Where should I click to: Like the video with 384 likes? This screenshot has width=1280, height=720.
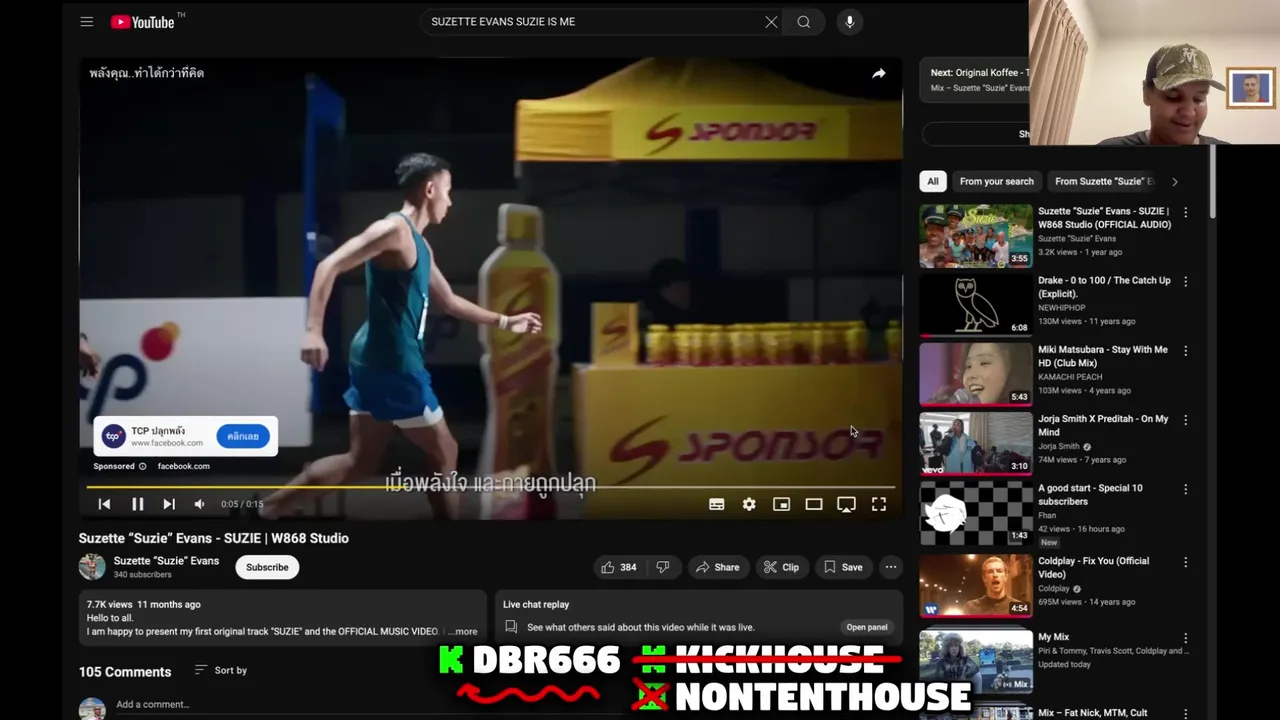tap(619, 567)
